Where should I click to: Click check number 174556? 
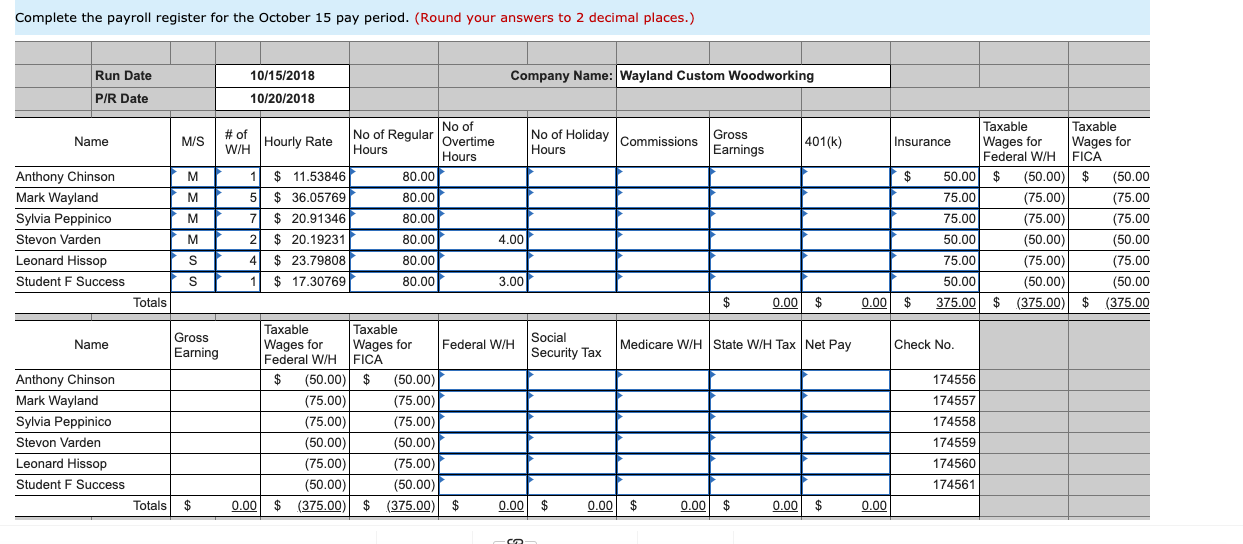pos(935,380)
